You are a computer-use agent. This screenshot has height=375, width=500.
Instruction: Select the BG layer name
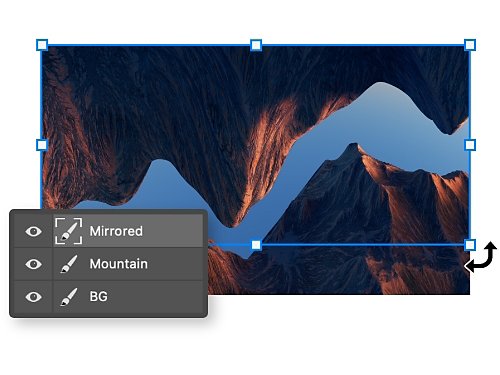pyautogui.click(x=99, y=296)
